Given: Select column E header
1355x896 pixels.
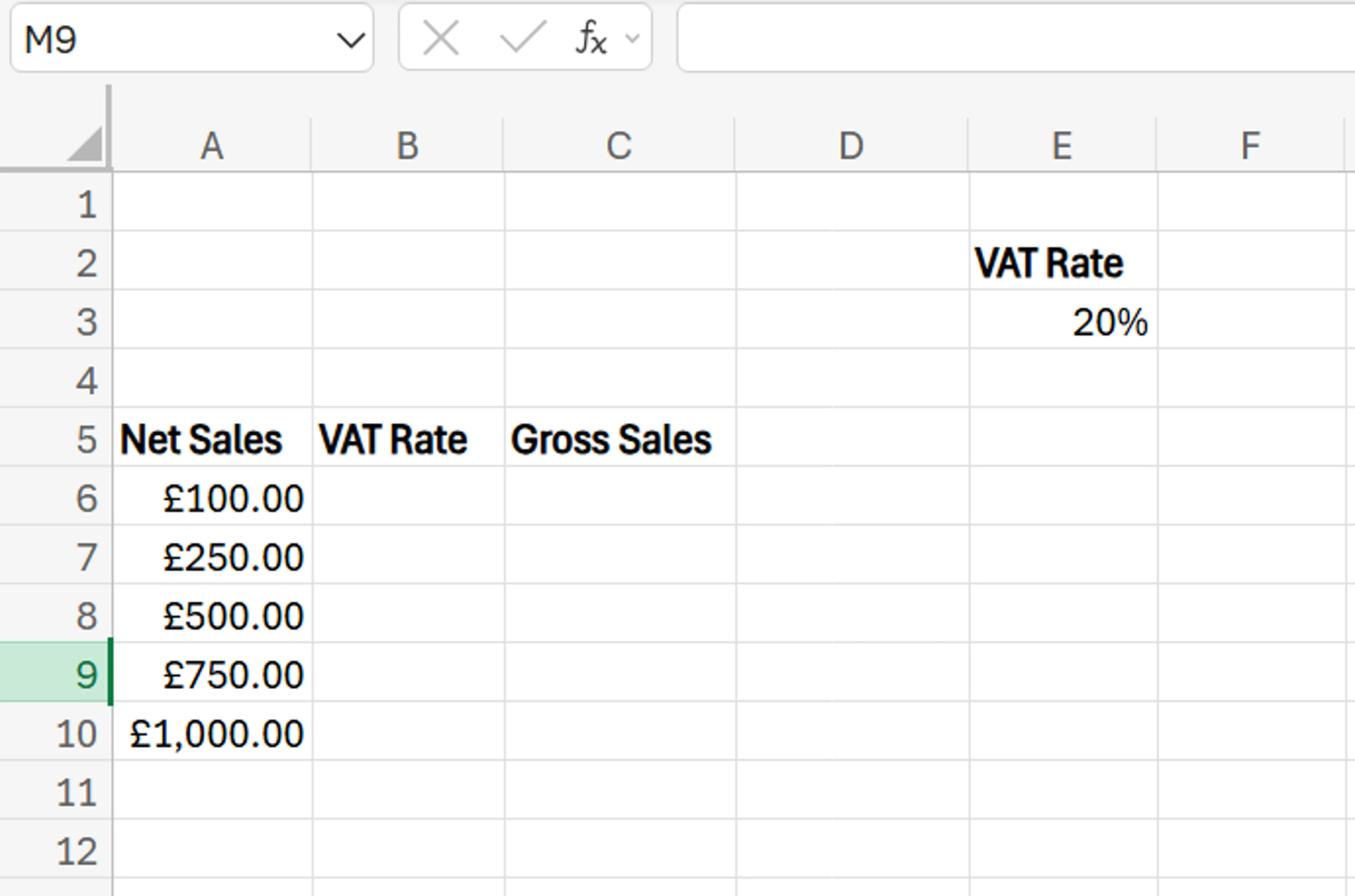Looking at the screenshot, I should pyautogui.click(x=1062, y=146).
